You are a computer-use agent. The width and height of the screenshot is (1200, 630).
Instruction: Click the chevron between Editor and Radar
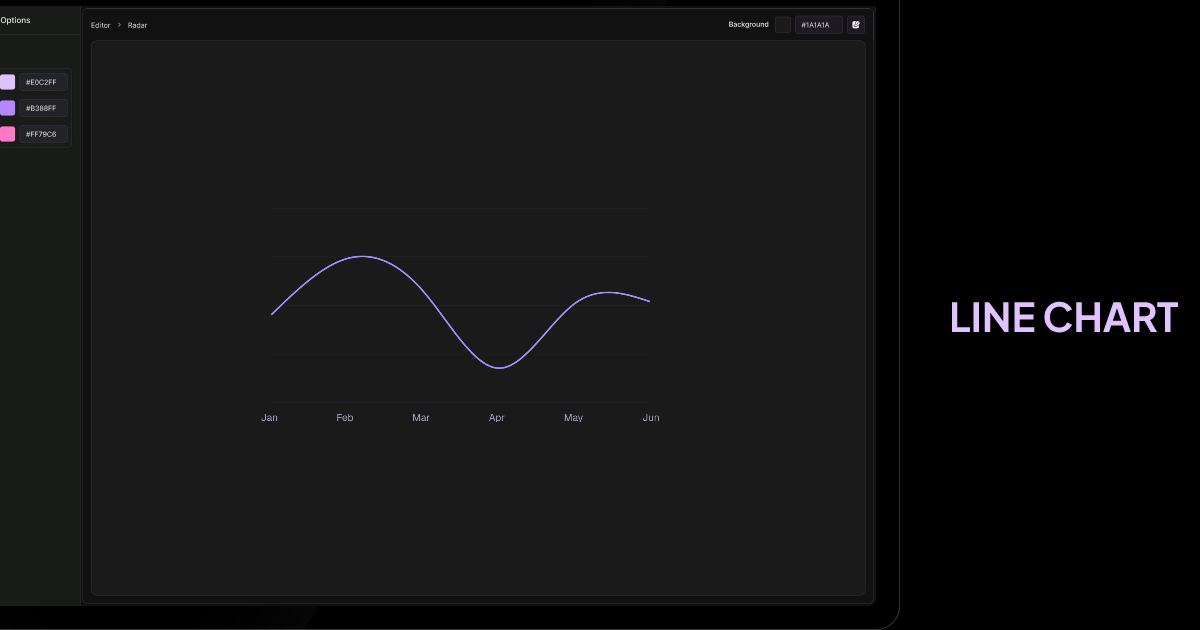[x=118, y=25]
